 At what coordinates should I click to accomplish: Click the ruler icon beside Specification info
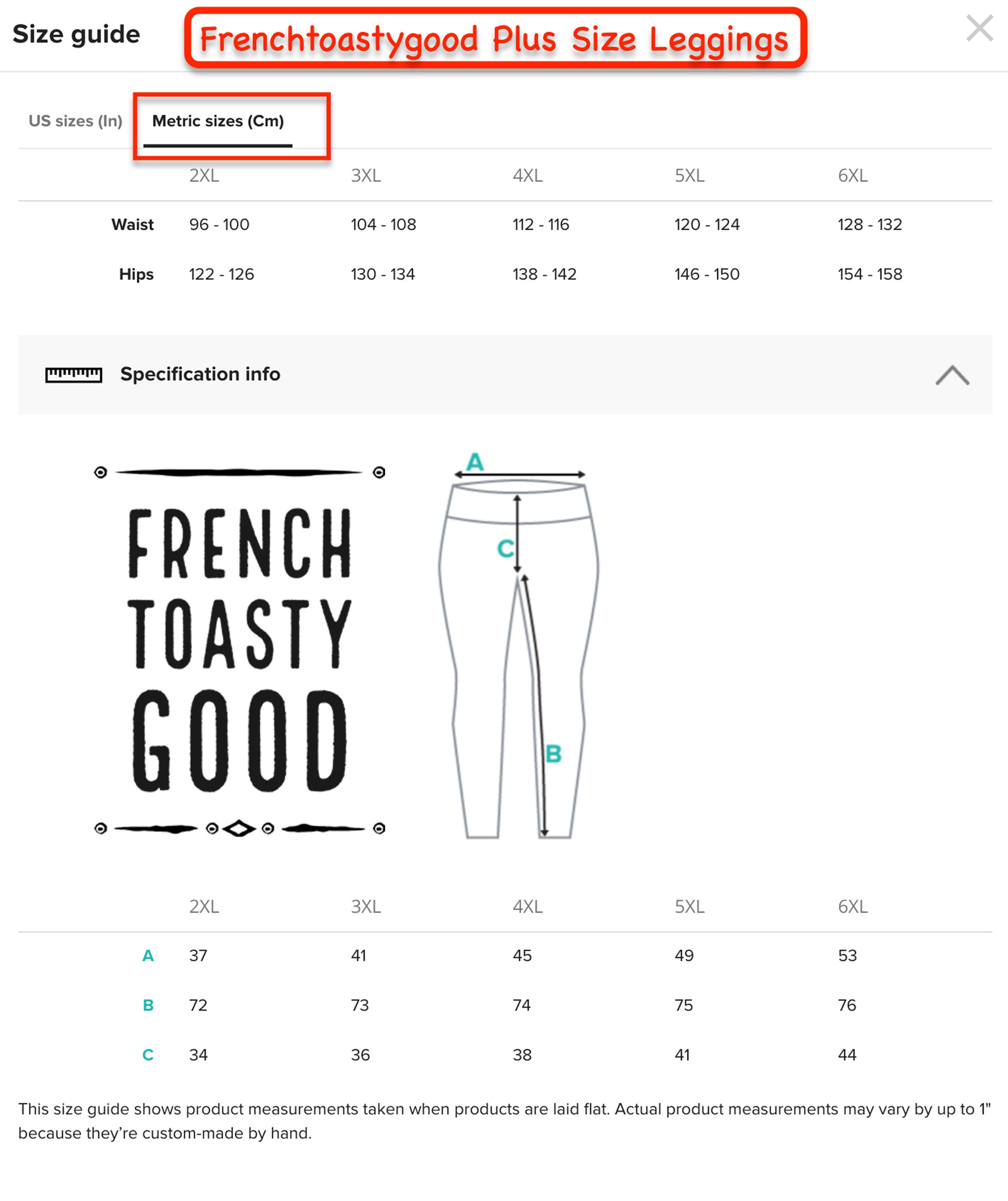[x=74, y=375]
